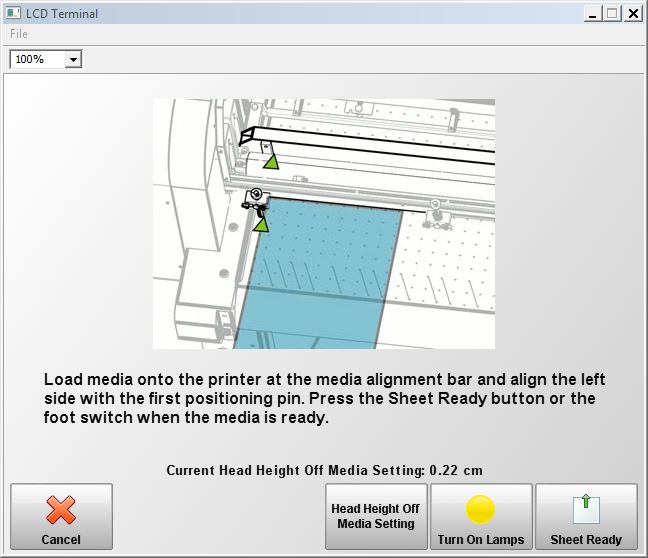The width and height of the screenshot is (648, 558).
Task: Close the LCD Terminal window
Action: (x=633, y=14)
